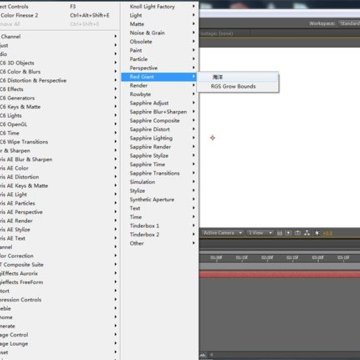
Task: Open the Image Lounge submenu
Action: coord(59,344)
